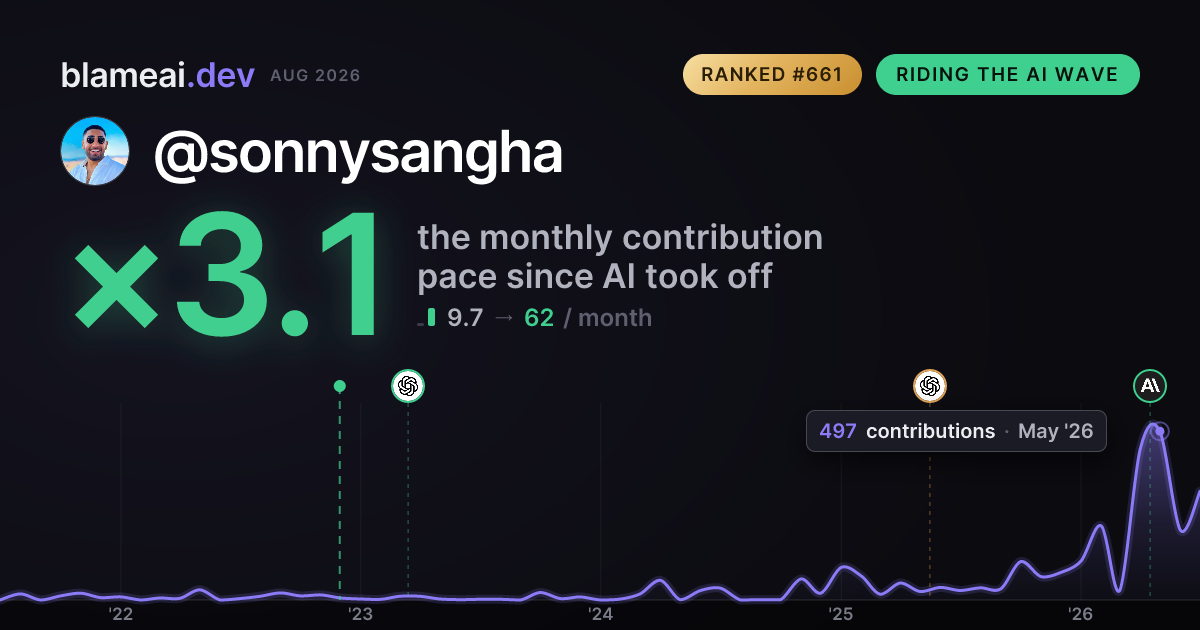Viewport: 1200px width, 630px height.
Task: Click the green dot timeline marker
Action: pyautogui.click(x=340, y=386)
